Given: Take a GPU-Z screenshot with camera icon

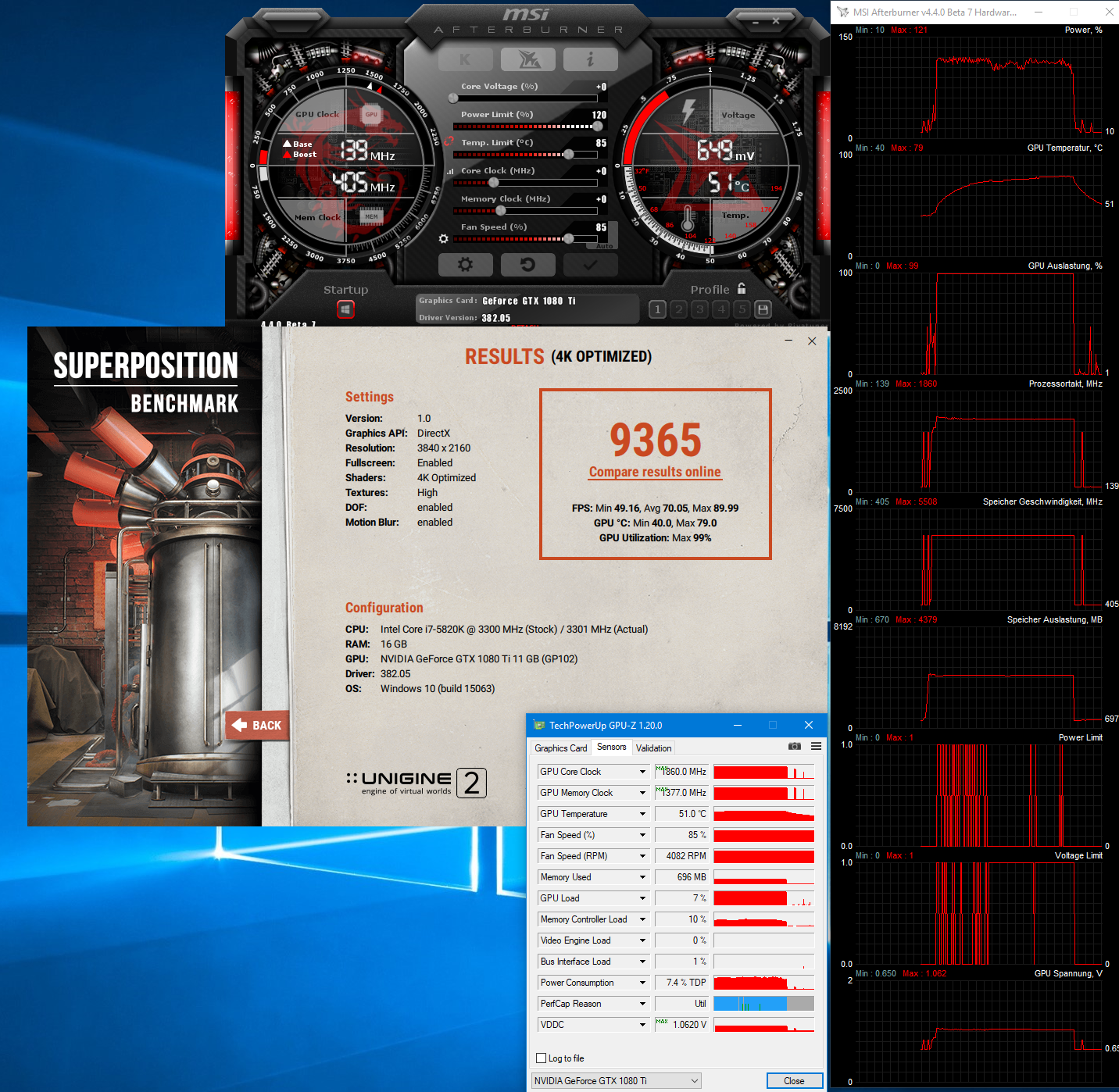Looking at the screenshot, I should pyautogui.click(x=795, y=747).
